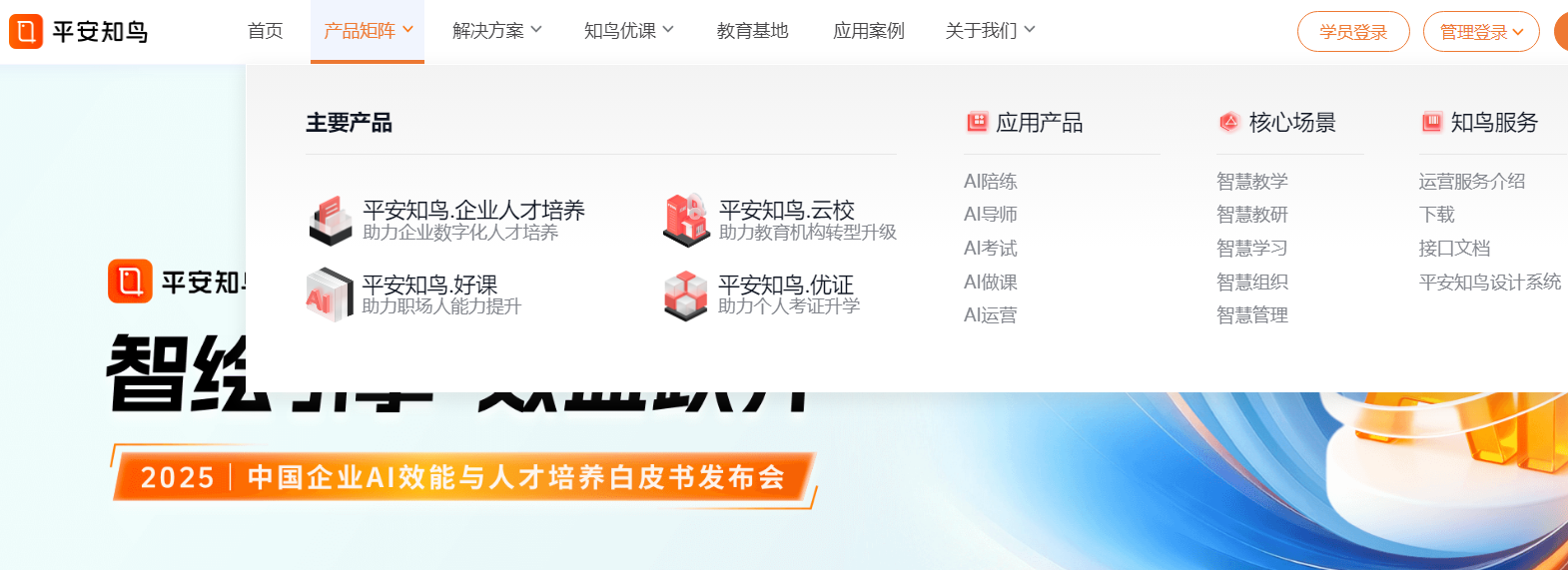
Task: Click the 核心场景 section icon
Action: click(x=1229, y=122)
